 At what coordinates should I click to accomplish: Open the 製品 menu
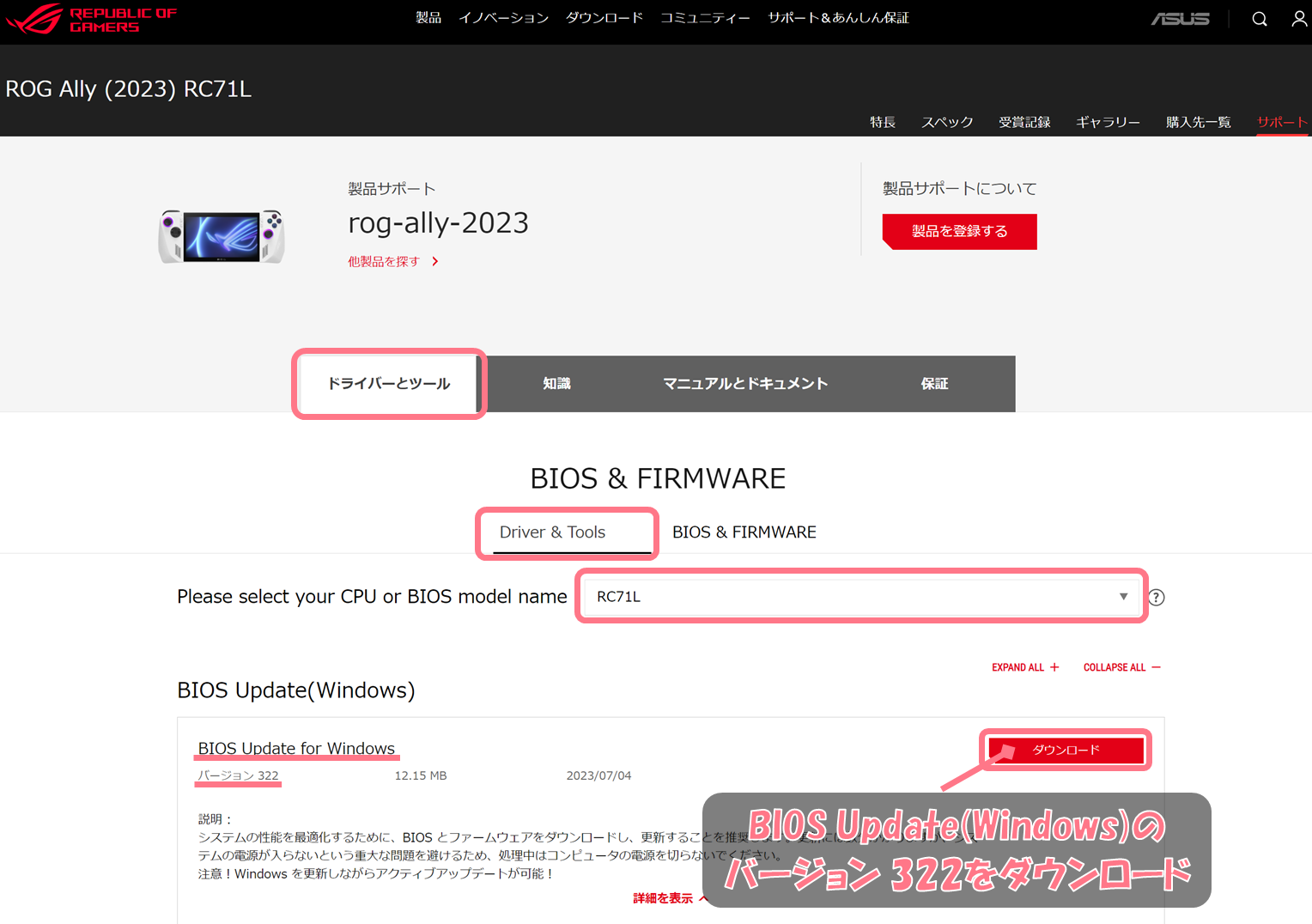pyautogui.click(x=428, y=17)
